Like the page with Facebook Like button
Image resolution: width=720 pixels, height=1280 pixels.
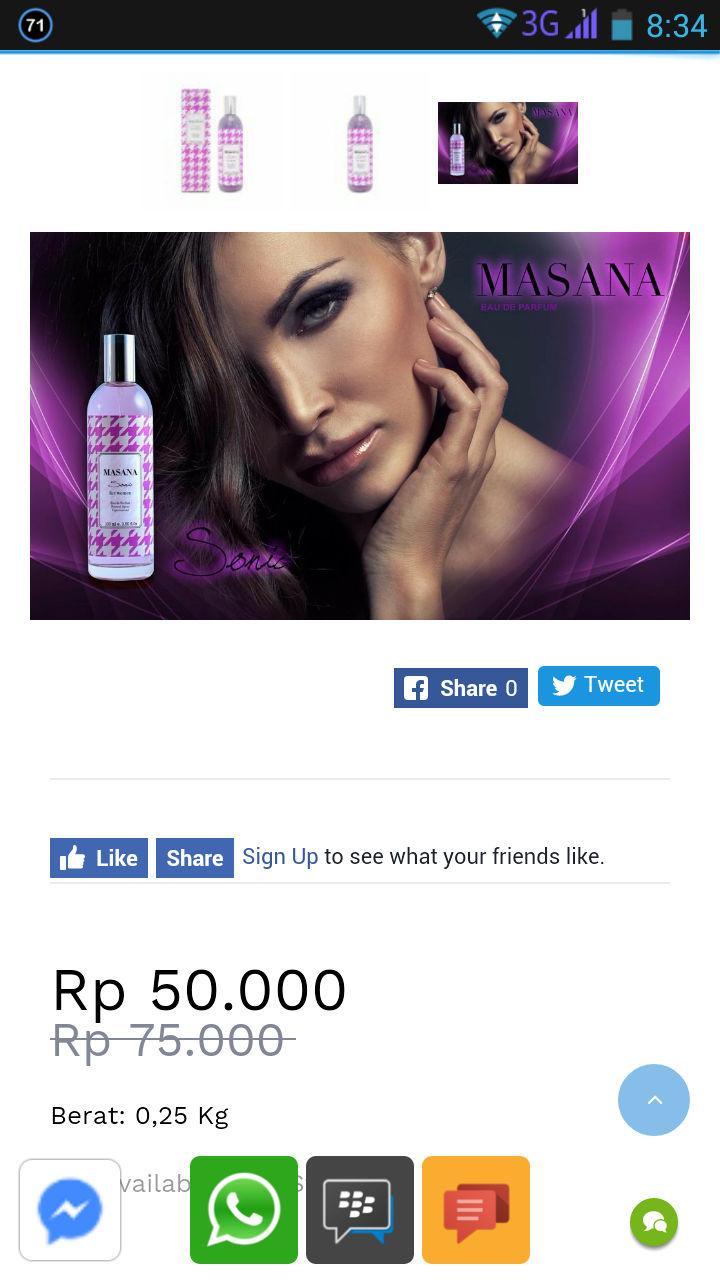(x=99, y=858)
